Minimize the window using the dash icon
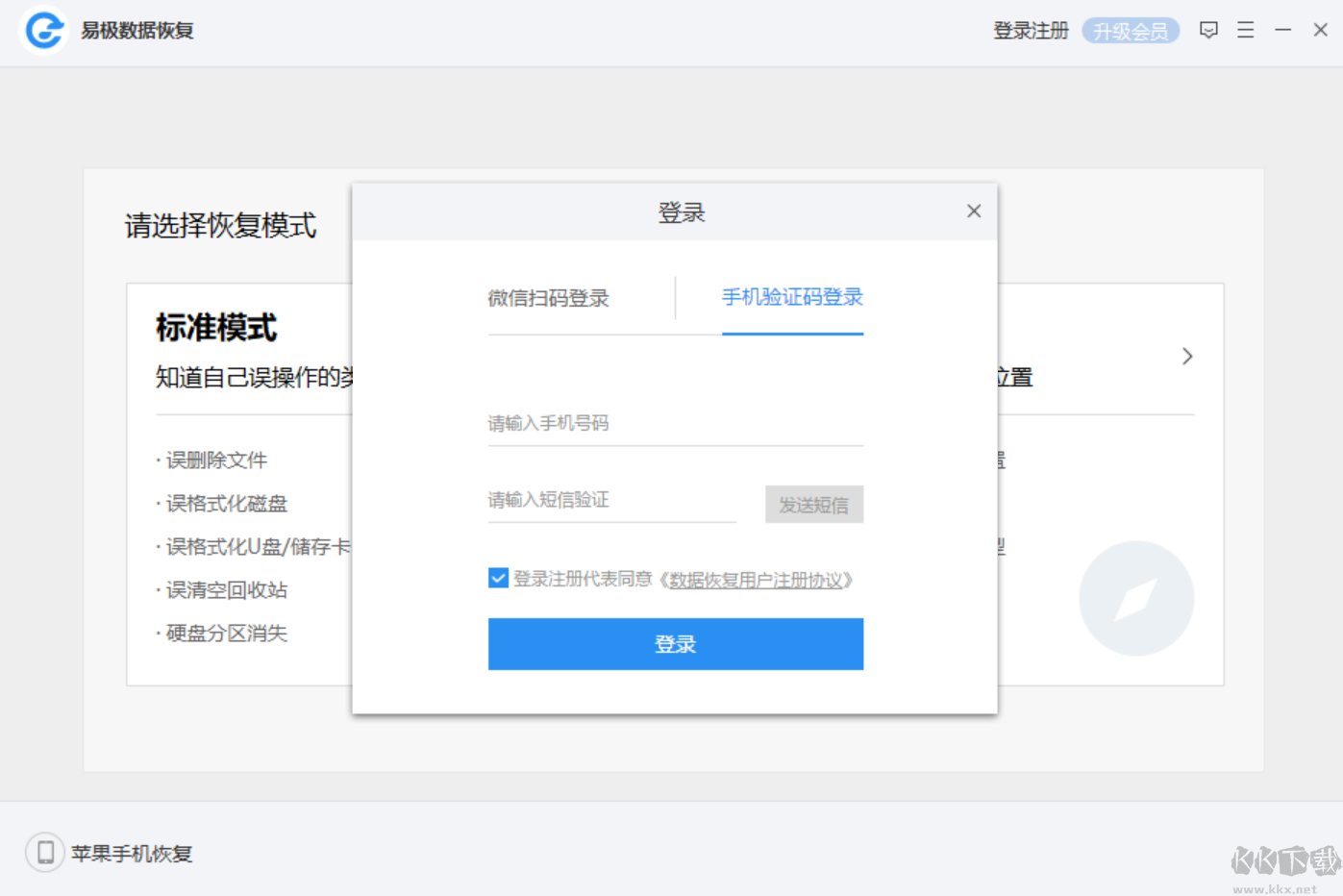 [x=1283, y=30]
